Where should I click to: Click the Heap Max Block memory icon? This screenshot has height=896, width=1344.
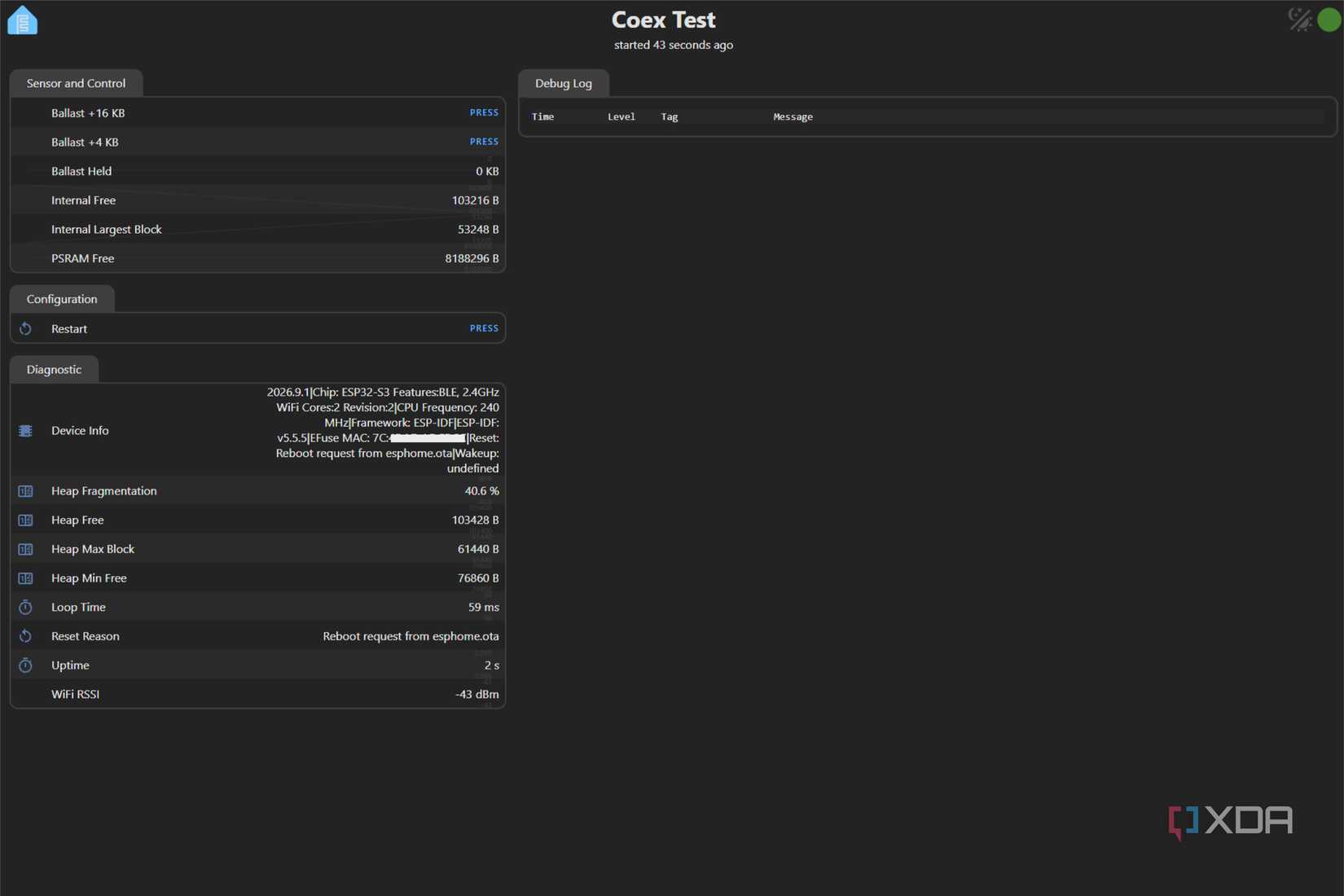tap(25, 549)
